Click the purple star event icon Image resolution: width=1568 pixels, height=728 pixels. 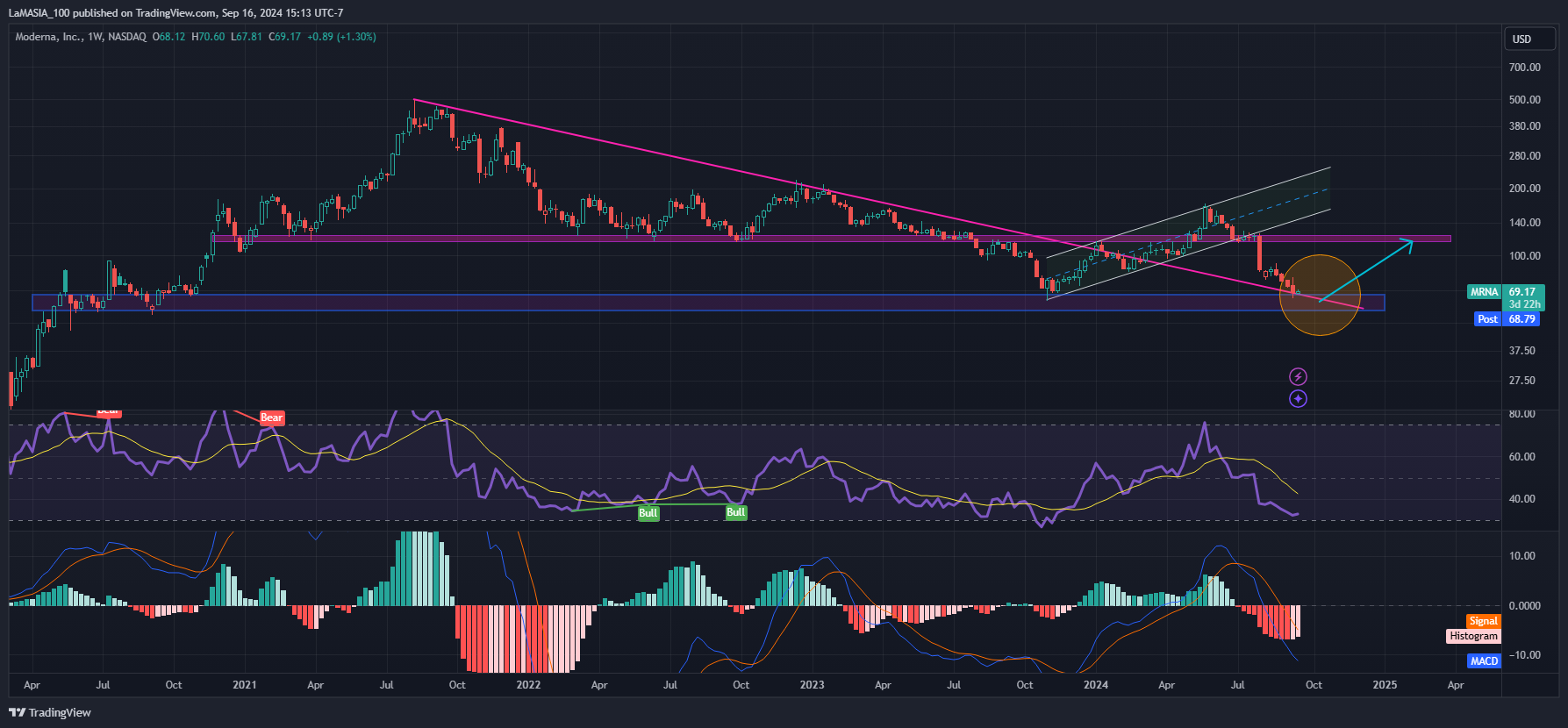coord(1298,399)
